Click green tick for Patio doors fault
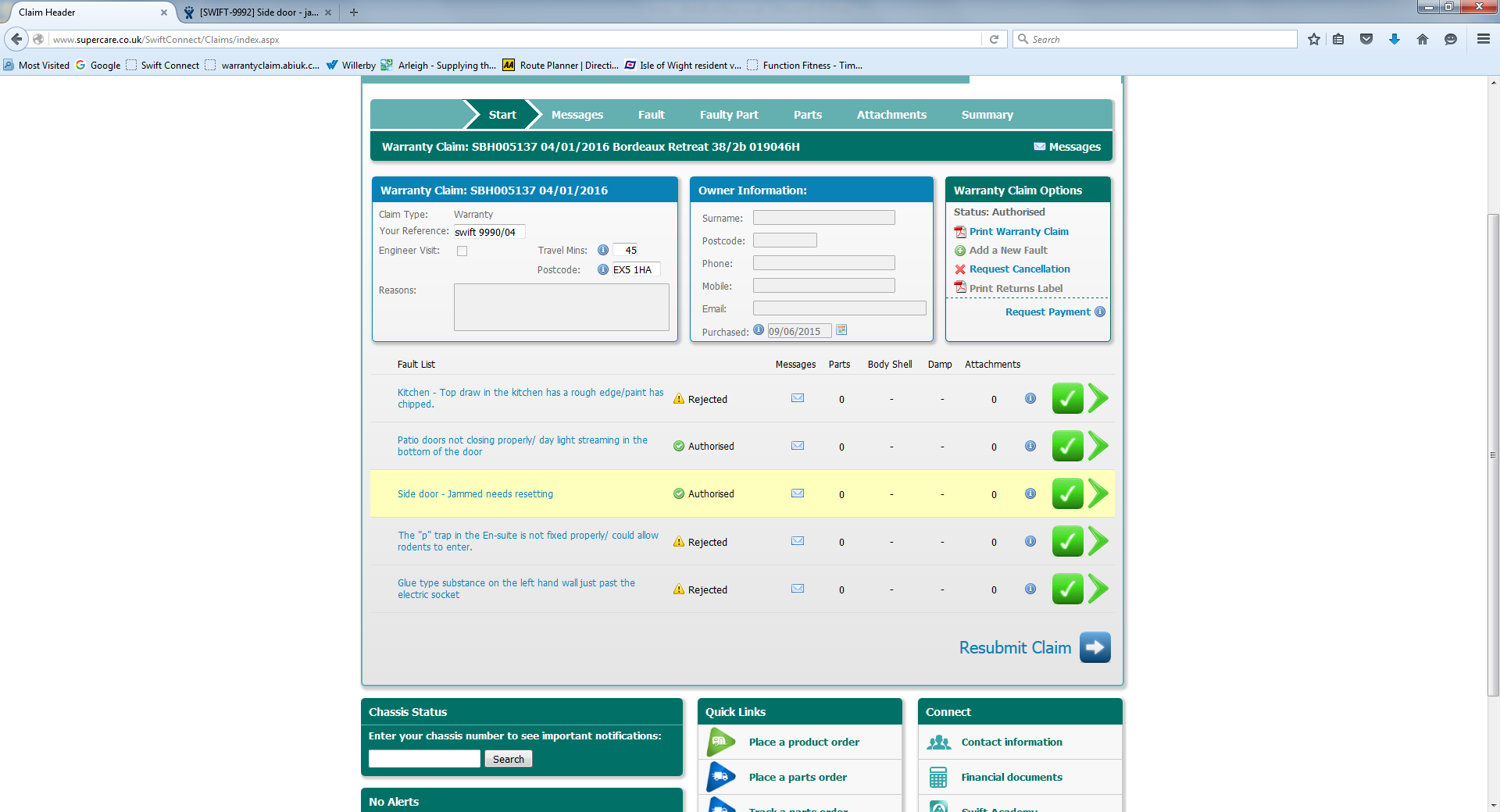The height and width of the screenshot is (812, 1500). (1067, 446)
